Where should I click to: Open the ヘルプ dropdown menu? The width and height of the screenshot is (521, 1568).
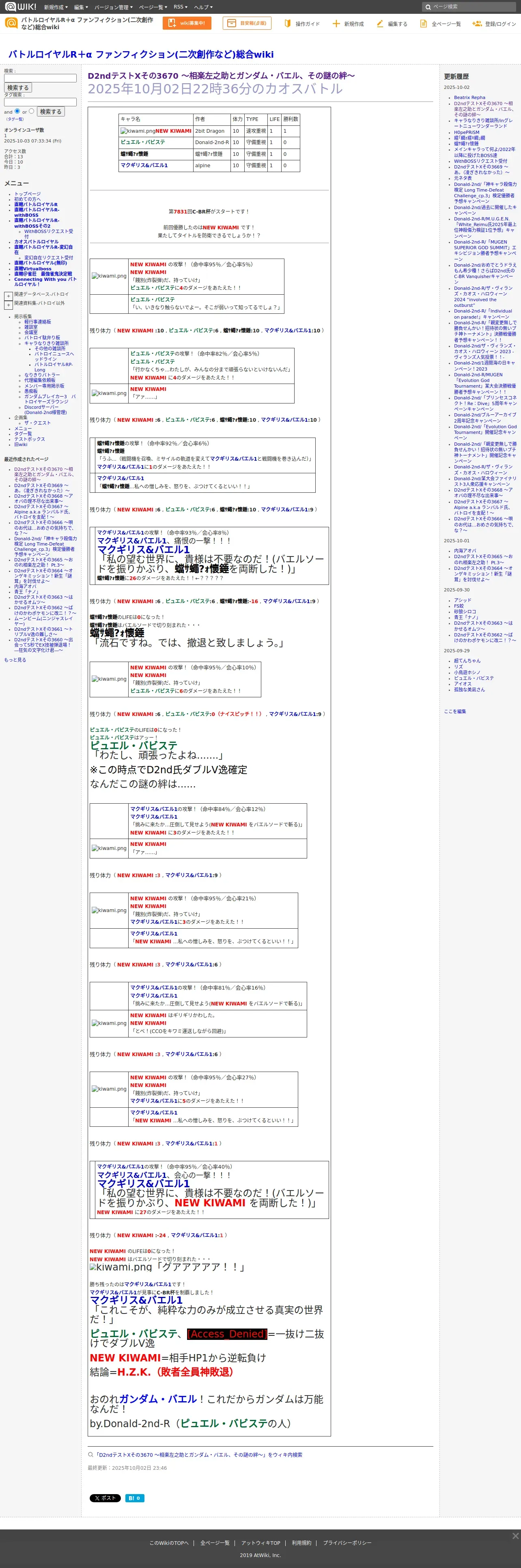(203, 6)
